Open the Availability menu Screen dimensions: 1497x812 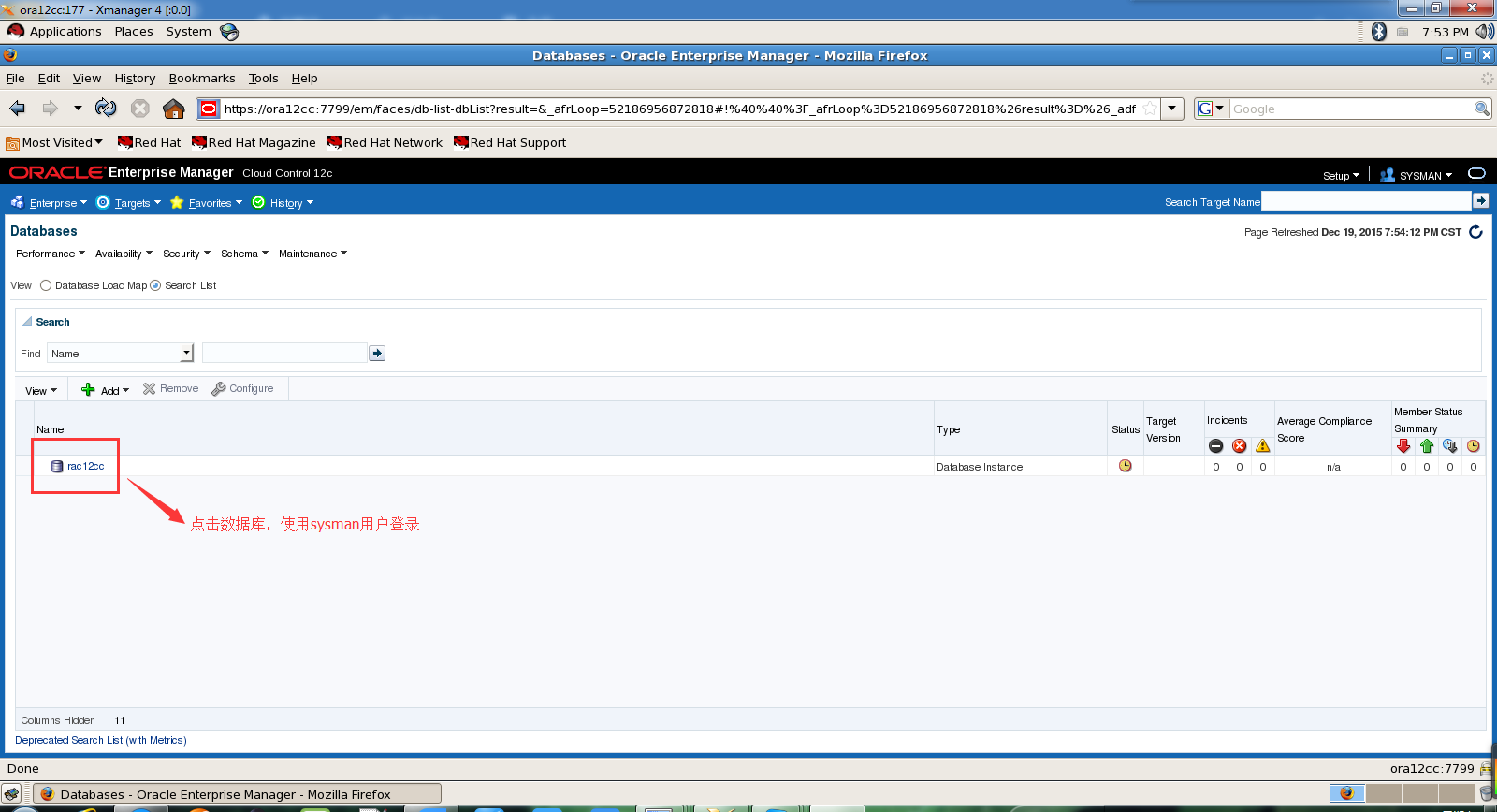124,254
